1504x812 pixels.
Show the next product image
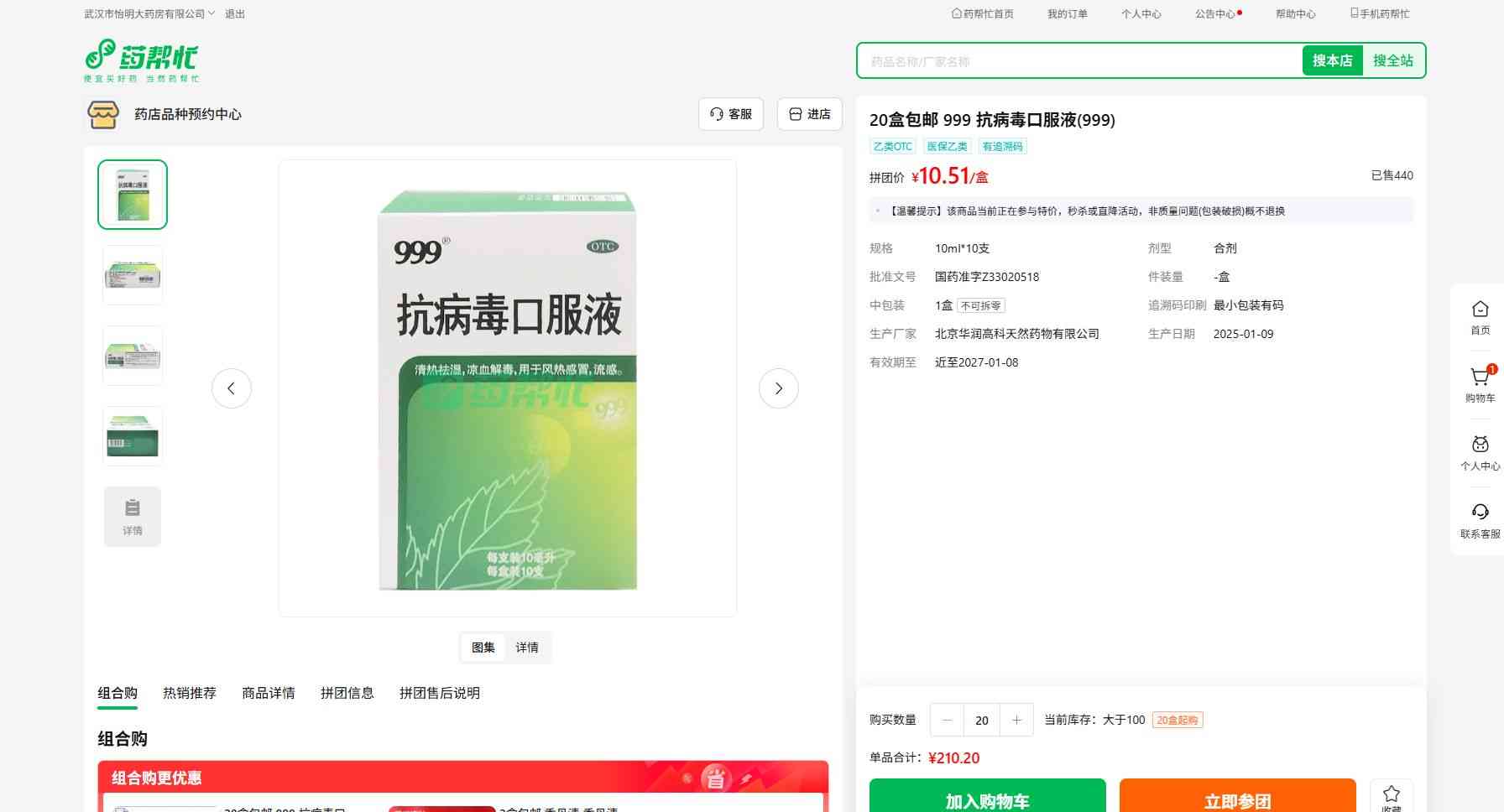778,388
